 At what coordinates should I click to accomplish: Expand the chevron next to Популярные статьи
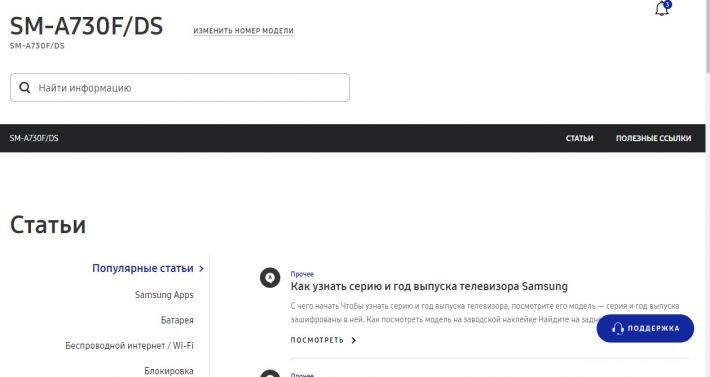click(201, 268)
